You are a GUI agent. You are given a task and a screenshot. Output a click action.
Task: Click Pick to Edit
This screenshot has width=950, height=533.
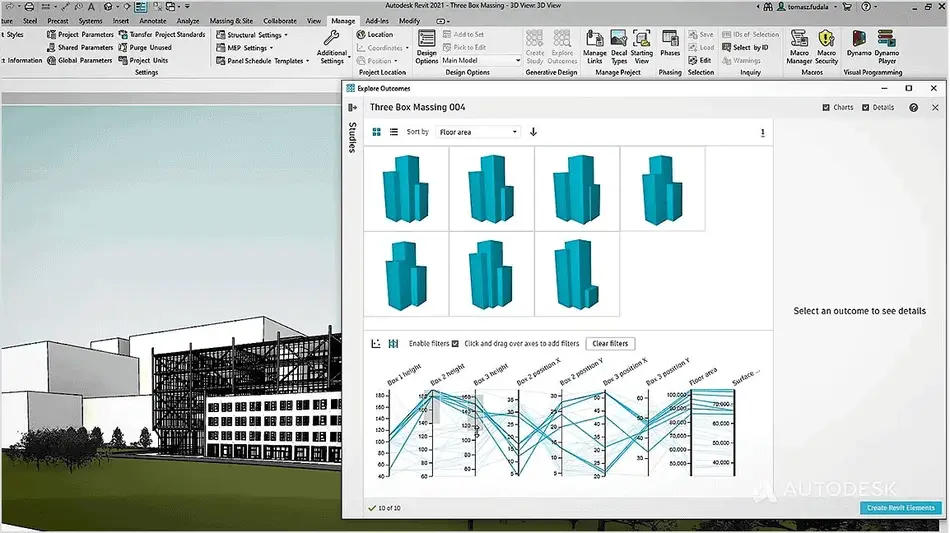(x=464, y=47)
